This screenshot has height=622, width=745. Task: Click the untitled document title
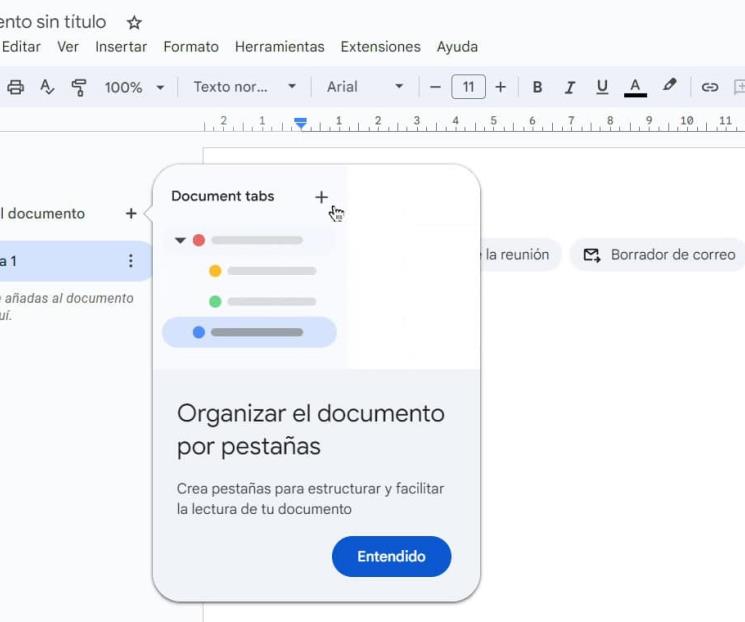[53, 22]
